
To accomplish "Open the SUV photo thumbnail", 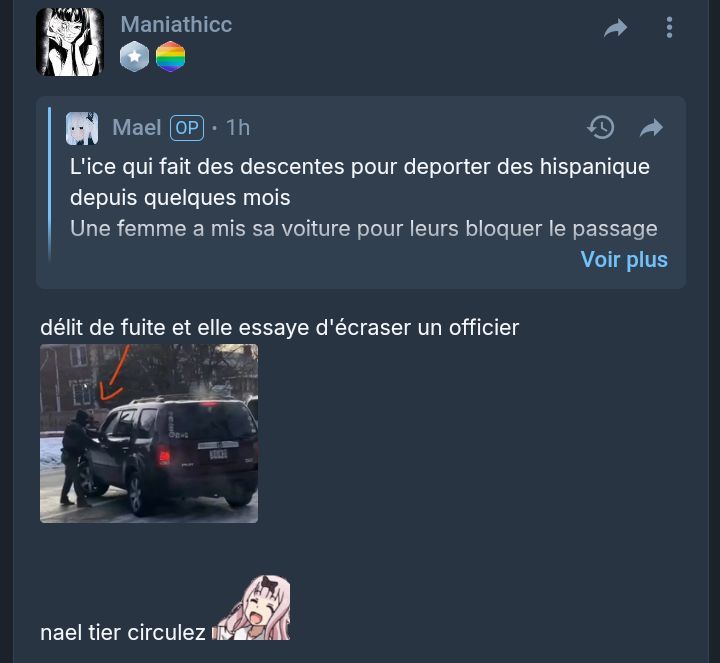I will 149,433.
